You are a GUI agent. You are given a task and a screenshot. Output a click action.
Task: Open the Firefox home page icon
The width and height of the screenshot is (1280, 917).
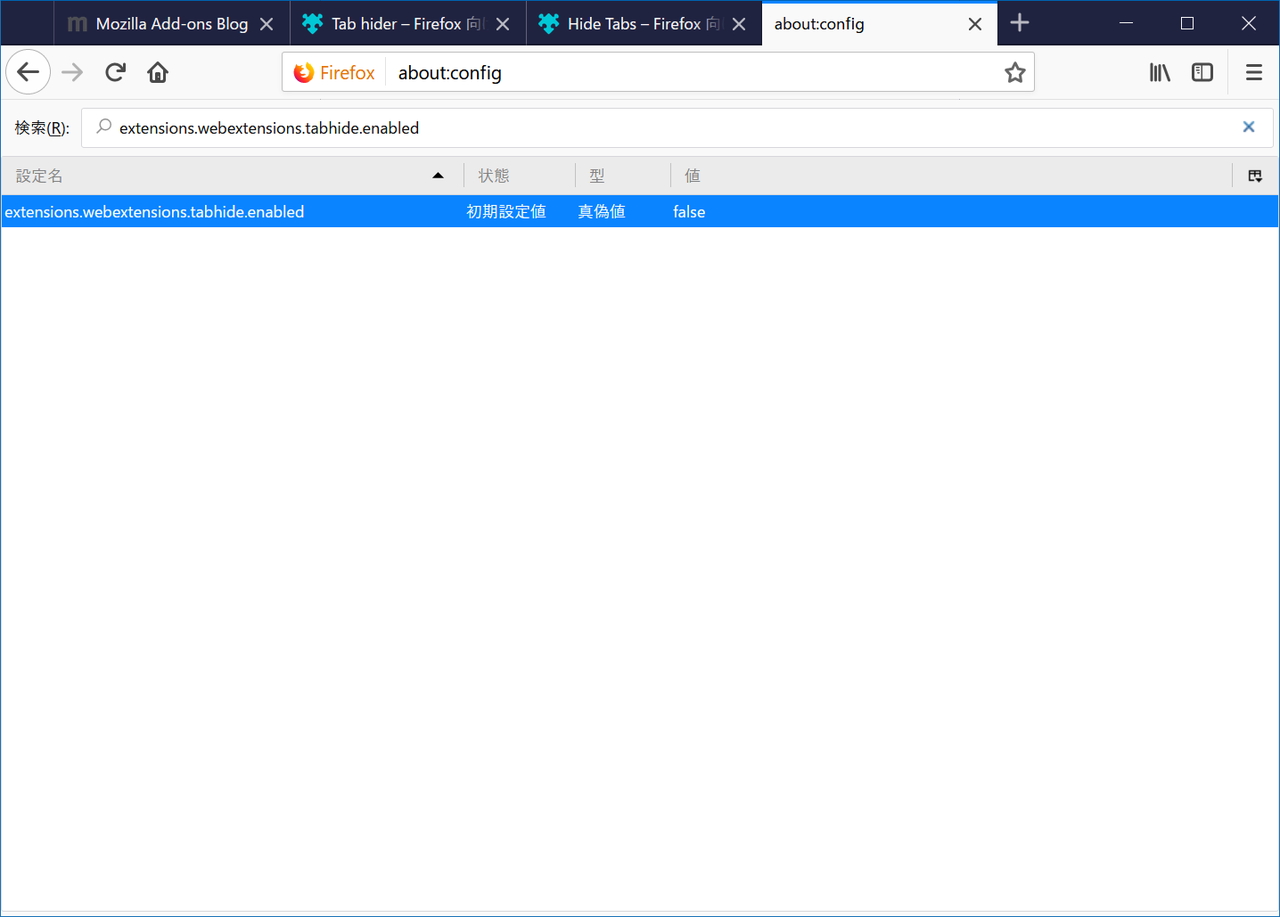157,71
